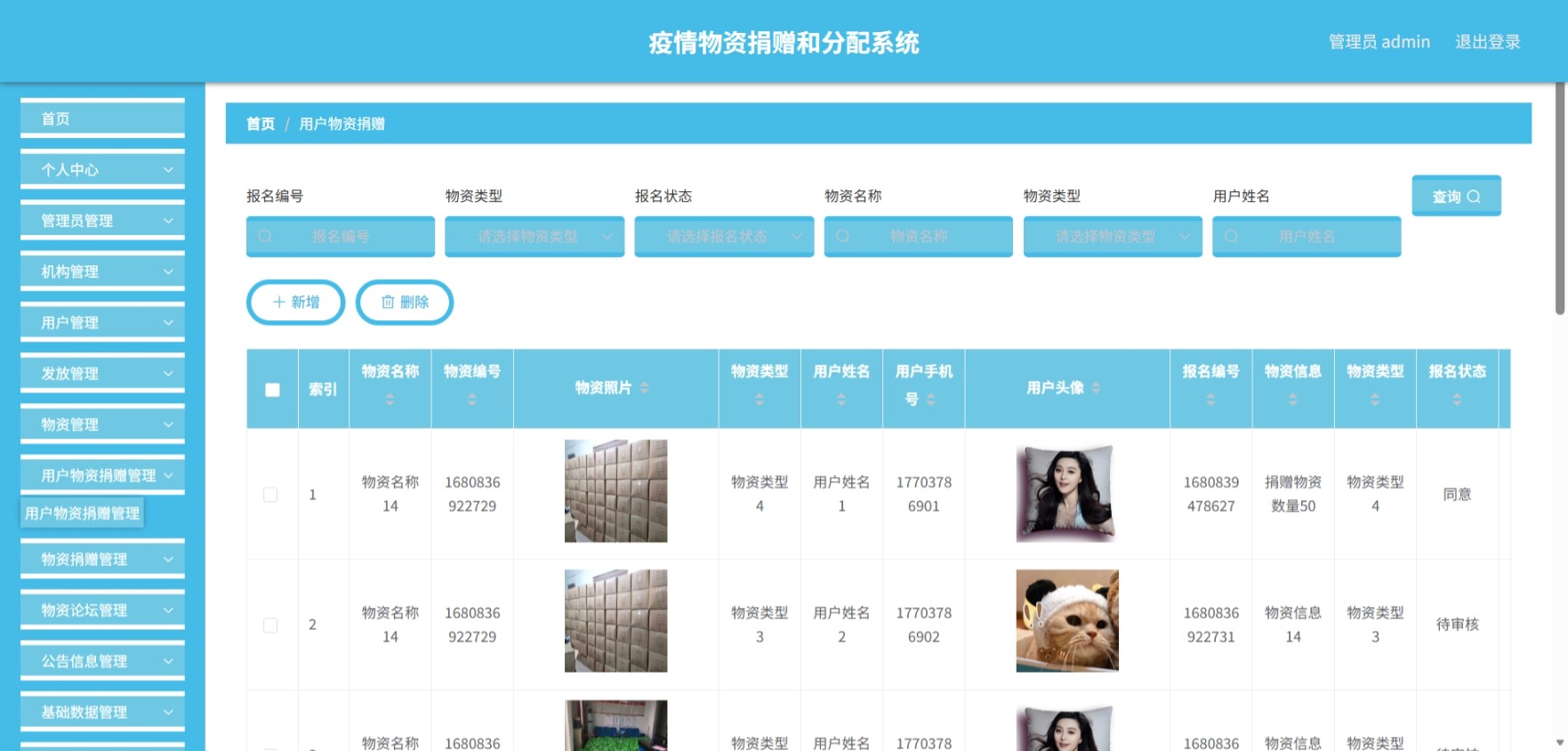Open the second 物资类型 filter dropdown
Viewport: 1568px width, 751px height.
click(x=1113, y=236)
